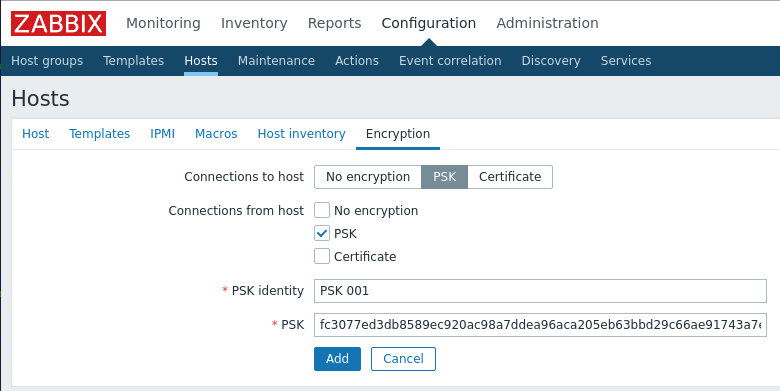Click the Add button
The height and width of the screenshot is (391, 780).
pyautogui.click(x=337, y=359)
